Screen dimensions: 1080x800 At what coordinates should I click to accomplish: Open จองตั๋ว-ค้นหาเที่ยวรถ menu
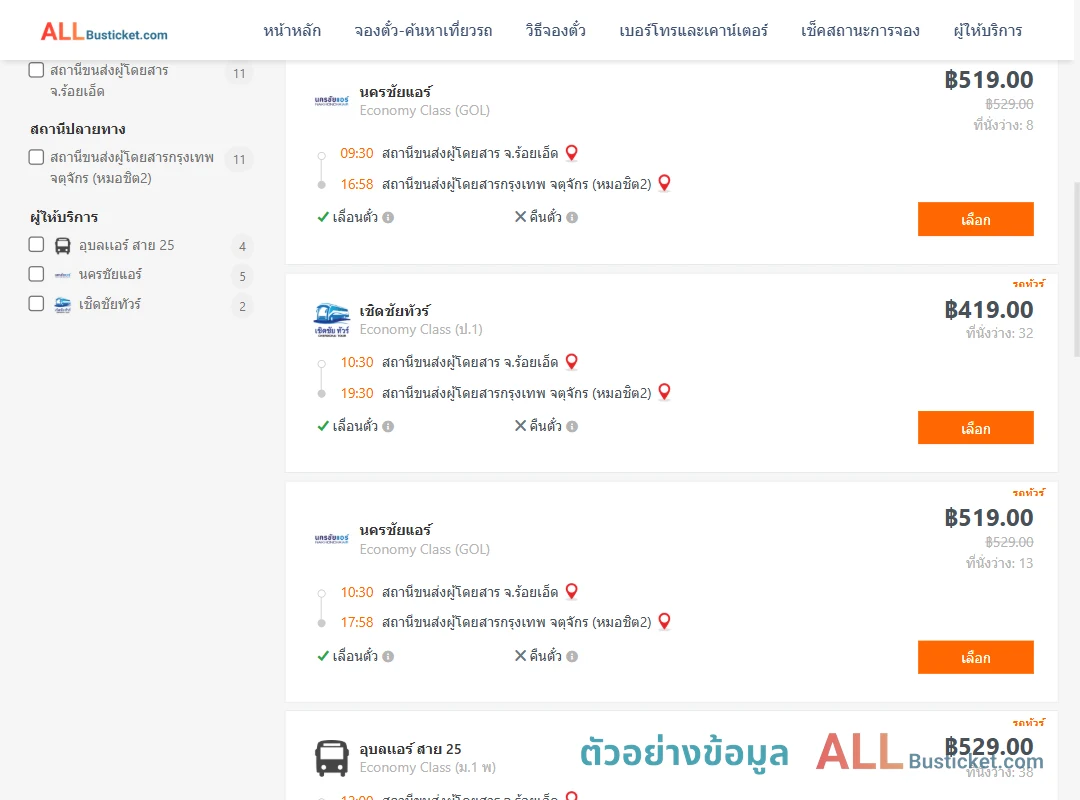point(423,31)
